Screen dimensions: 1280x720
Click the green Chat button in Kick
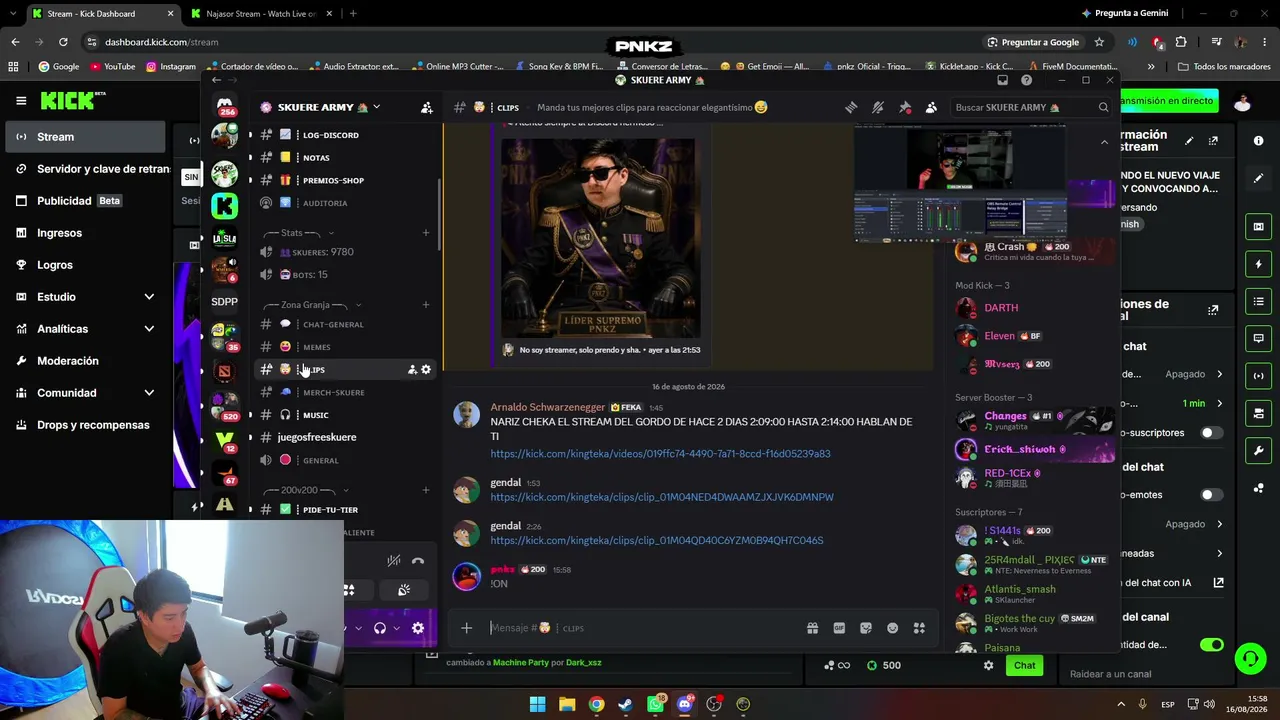coord(1025,666)
